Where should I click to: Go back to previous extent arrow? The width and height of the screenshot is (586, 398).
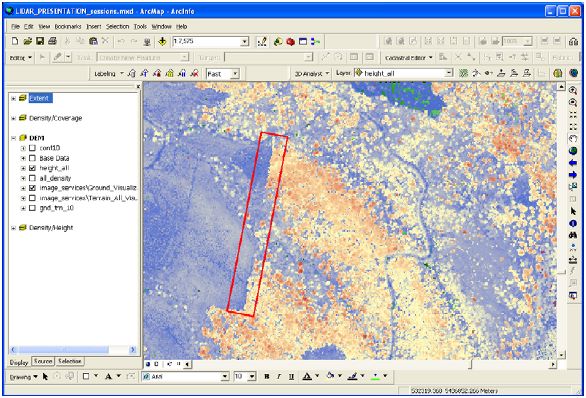tap(573, 163)
